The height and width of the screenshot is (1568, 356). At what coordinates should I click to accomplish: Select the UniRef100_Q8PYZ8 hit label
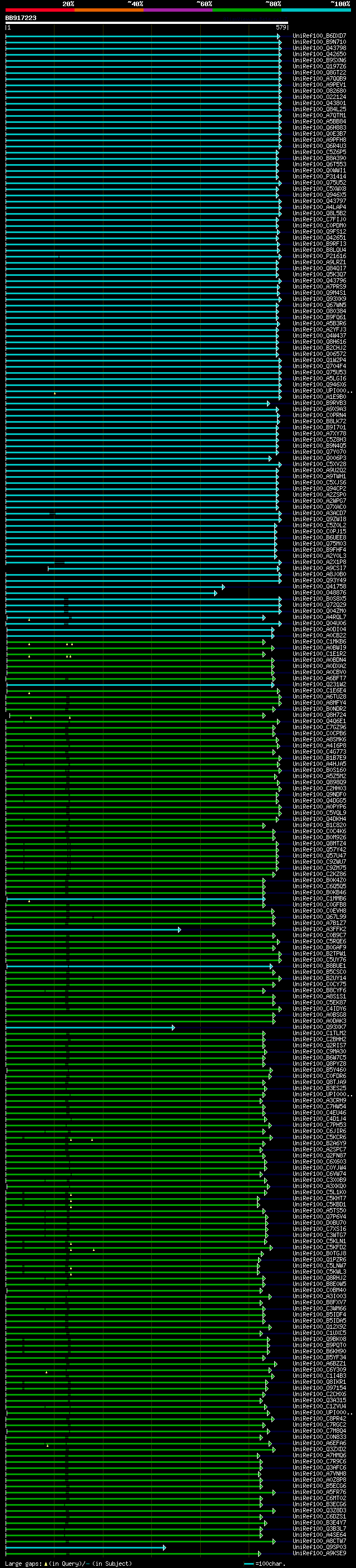coord(319,1065)
